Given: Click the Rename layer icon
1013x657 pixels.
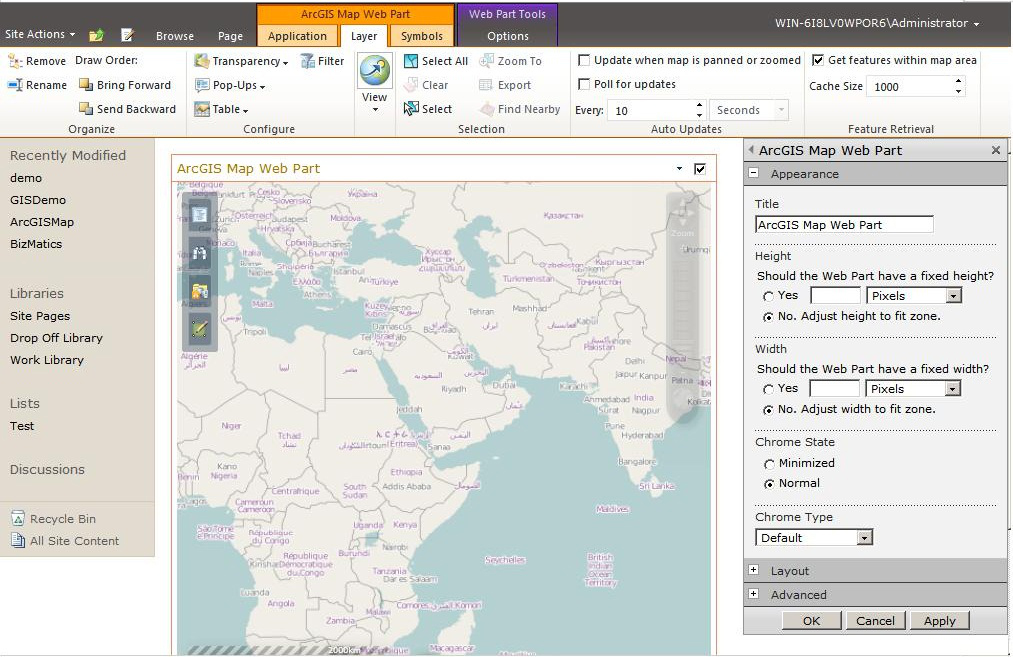Looking at the screenshot, I should 15,85.
